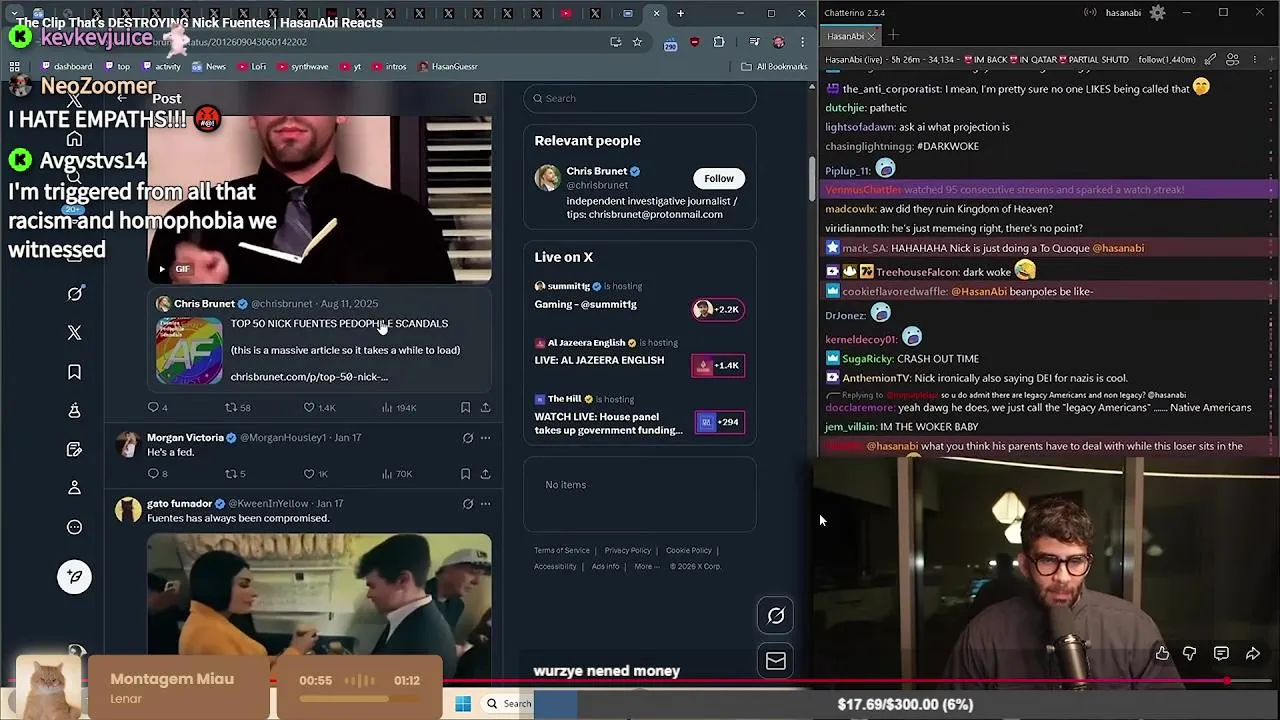Viewport: 1280px width, 720px height.
Task: Repost Morgan Victoria's post
Action: [235, 474]
